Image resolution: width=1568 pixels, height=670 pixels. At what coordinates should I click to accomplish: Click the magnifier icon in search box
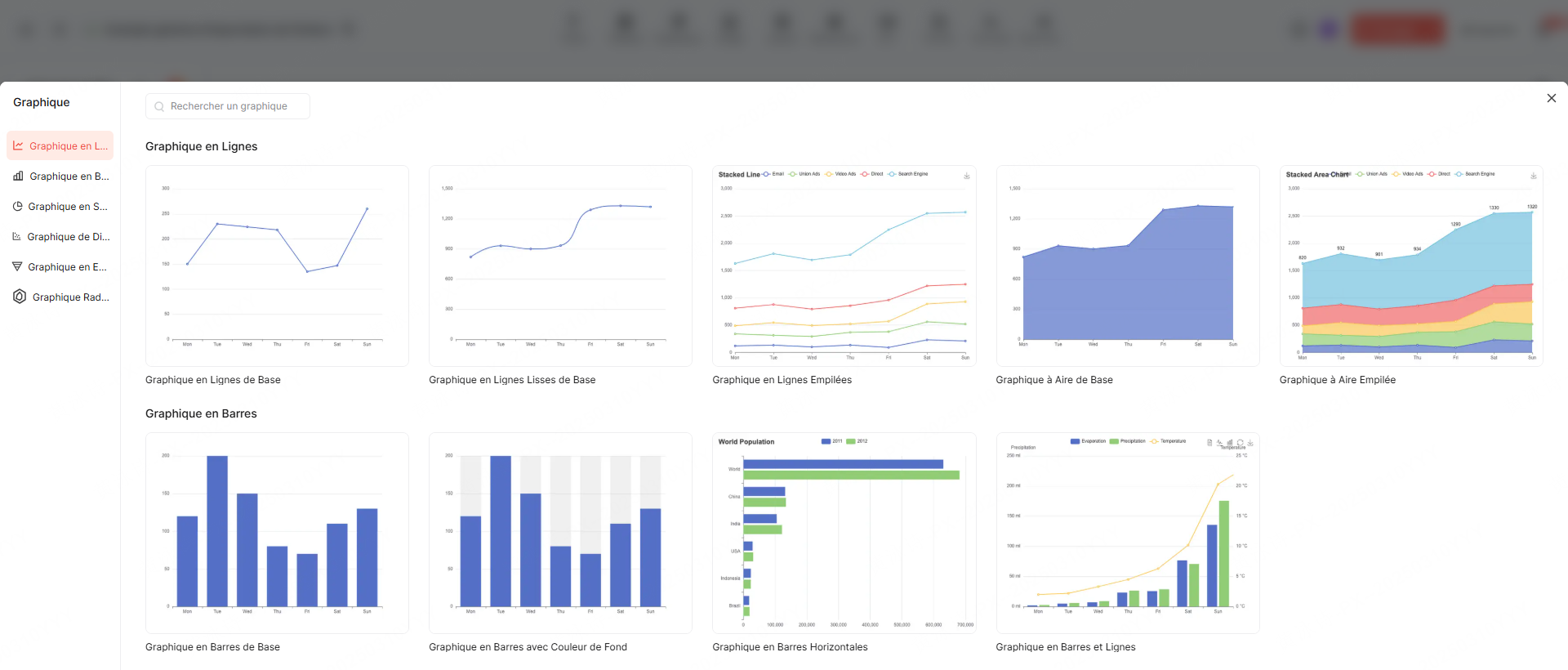click(x=159, y=106)
